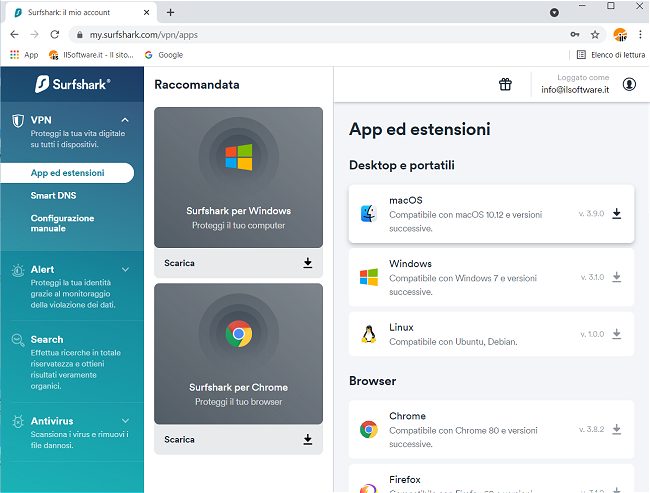Click download arrow under Surfshark per Chrome
The height and width of the screenshot is (493, 650).
point(308,440)
